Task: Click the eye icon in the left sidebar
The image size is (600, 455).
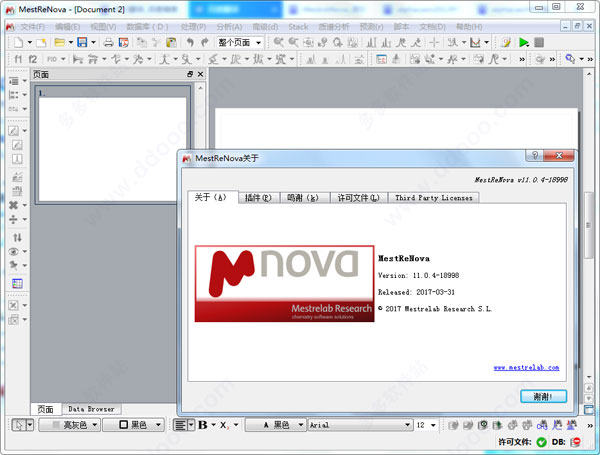Action: pos(13,252)
